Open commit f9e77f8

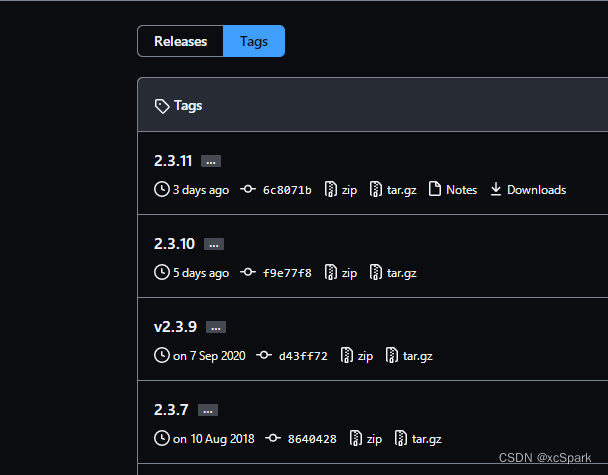point(287,273)
